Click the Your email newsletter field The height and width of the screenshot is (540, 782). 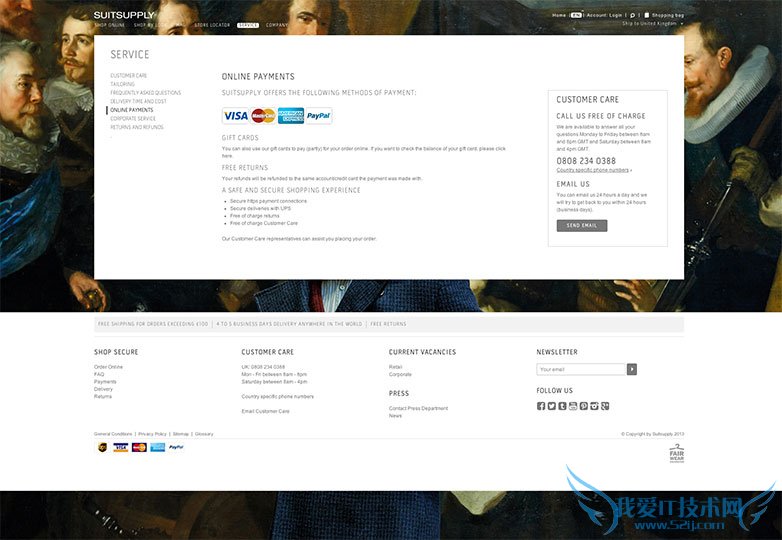pos(582,369)
